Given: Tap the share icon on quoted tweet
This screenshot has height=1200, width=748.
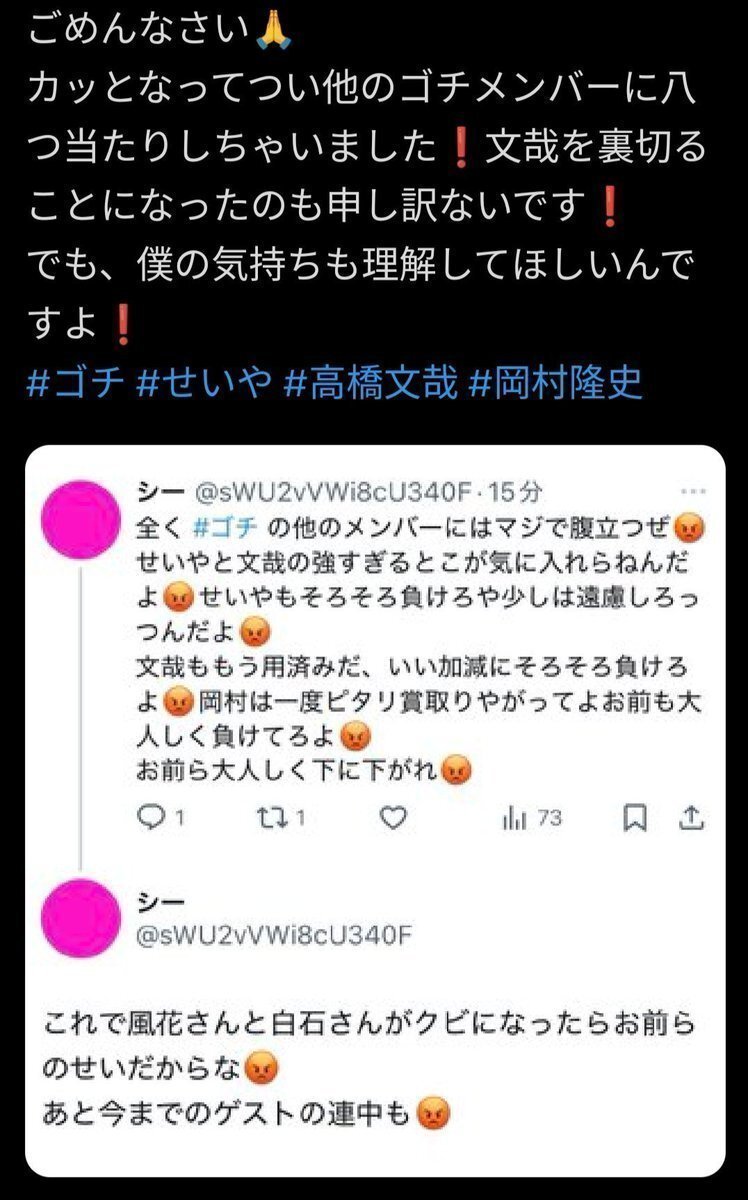Looking at the screenshot, I should [x=691, y=817].
